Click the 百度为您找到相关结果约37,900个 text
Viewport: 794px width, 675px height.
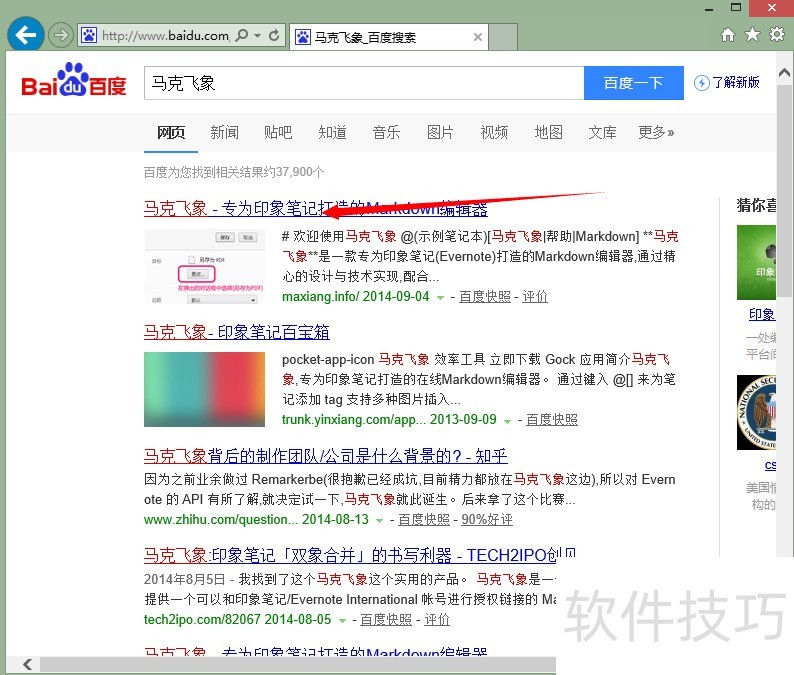tap(234, 172)
